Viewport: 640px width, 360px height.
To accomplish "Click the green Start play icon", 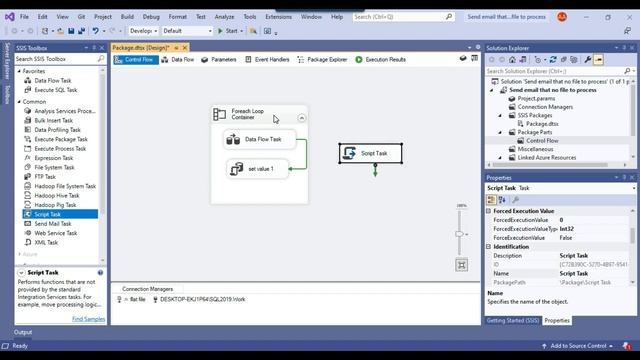I will pyautogui.click(x=220, y=31).
